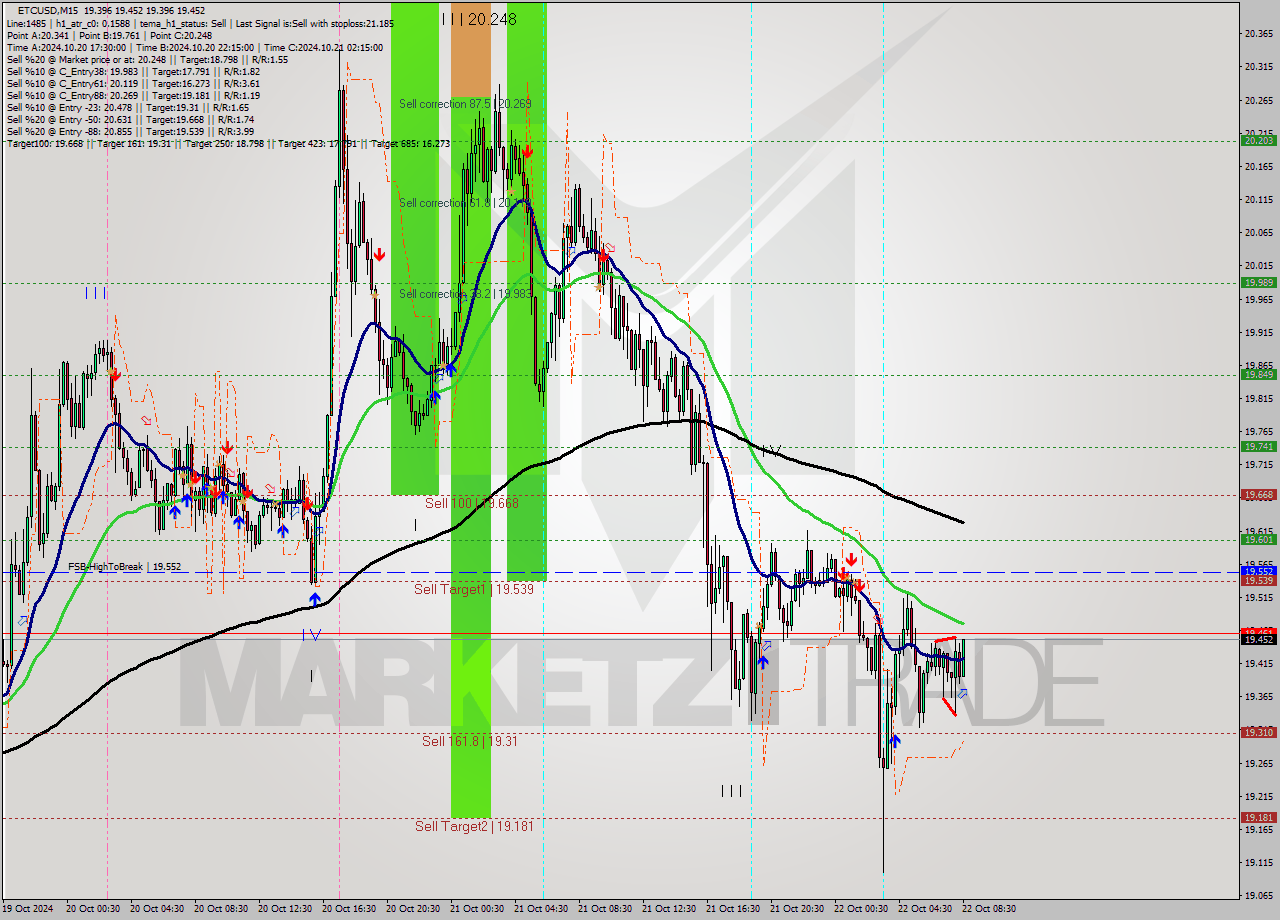Click the green 20.203 price tag
This screenshot has width=1280, height=920.
pos(1258,141)
